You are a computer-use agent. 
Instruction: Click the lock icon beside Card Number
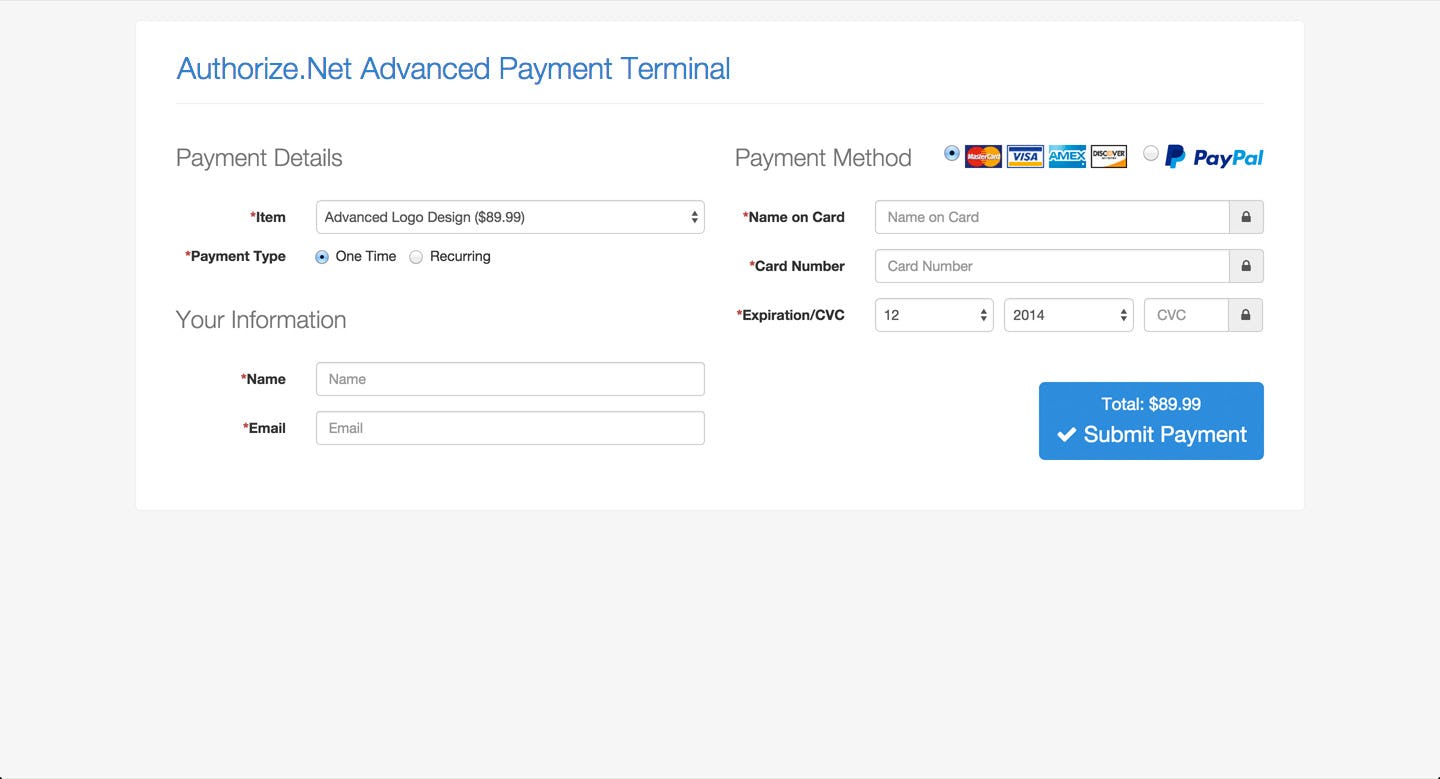click(x=1246, y=266)
